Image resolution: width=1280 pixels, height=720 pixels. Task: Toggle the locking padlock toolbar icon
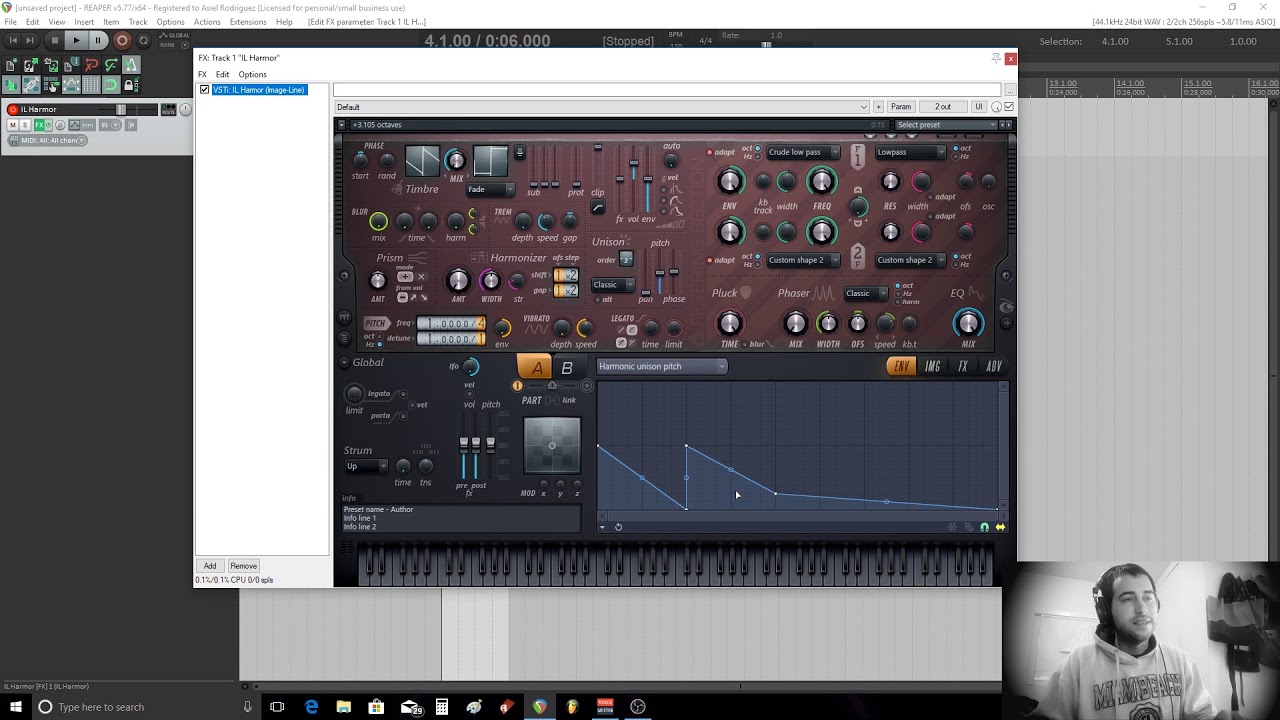[131, 85]
